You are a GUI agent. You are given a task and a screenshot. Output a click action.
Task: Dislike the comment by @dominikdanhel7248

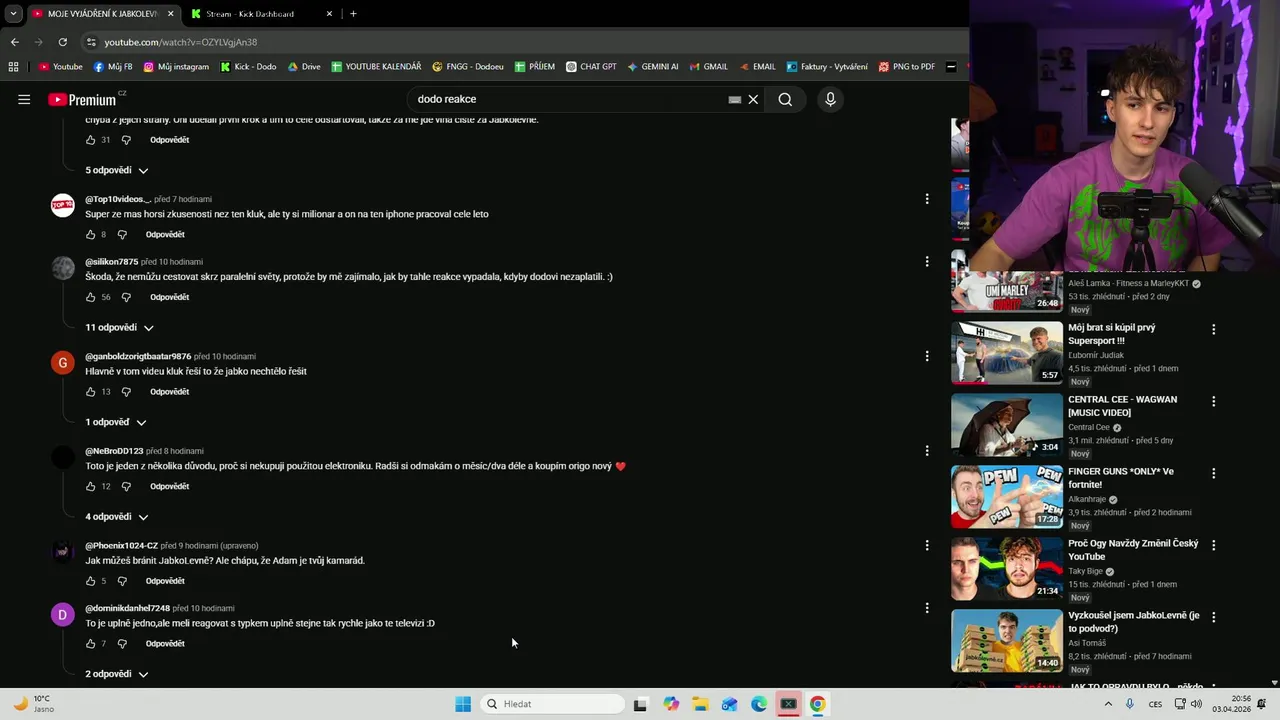tap(122, 643)
